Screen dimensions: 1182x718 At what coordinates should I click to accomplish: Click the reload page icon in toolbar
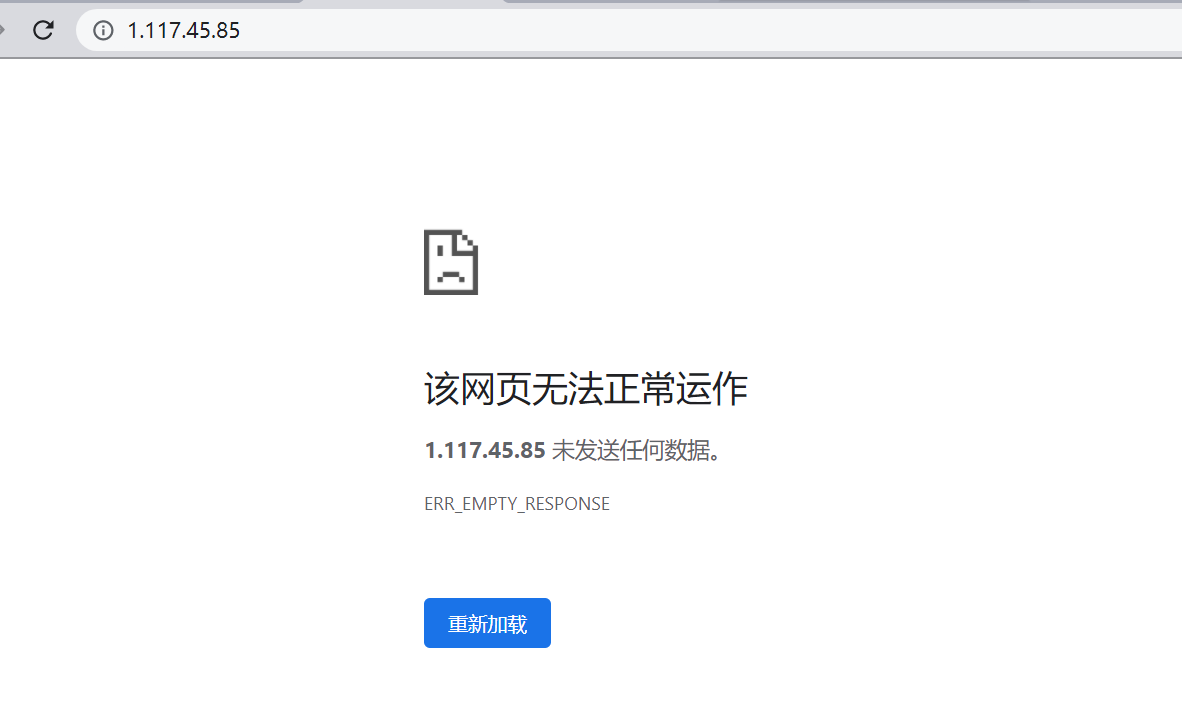point(43,30)
